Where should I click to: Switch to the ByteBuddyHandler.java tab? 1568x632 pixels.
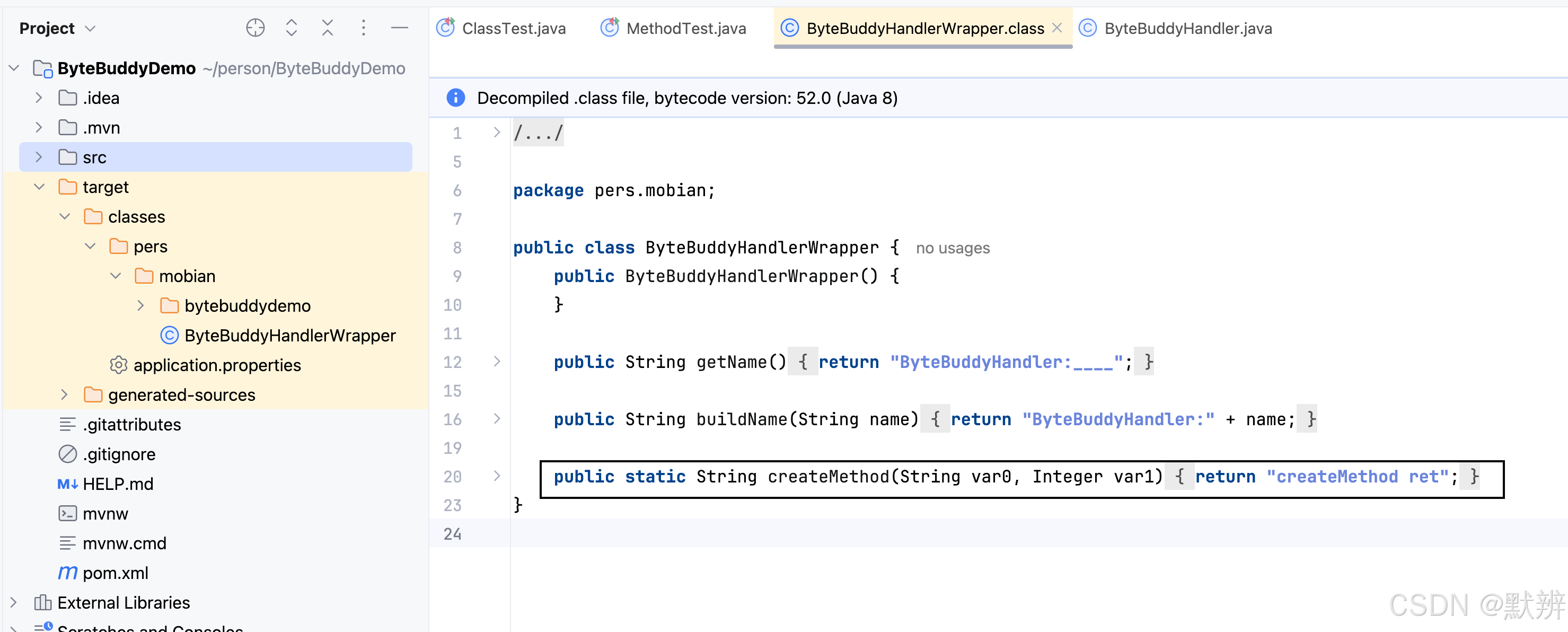pos(1187,28)
